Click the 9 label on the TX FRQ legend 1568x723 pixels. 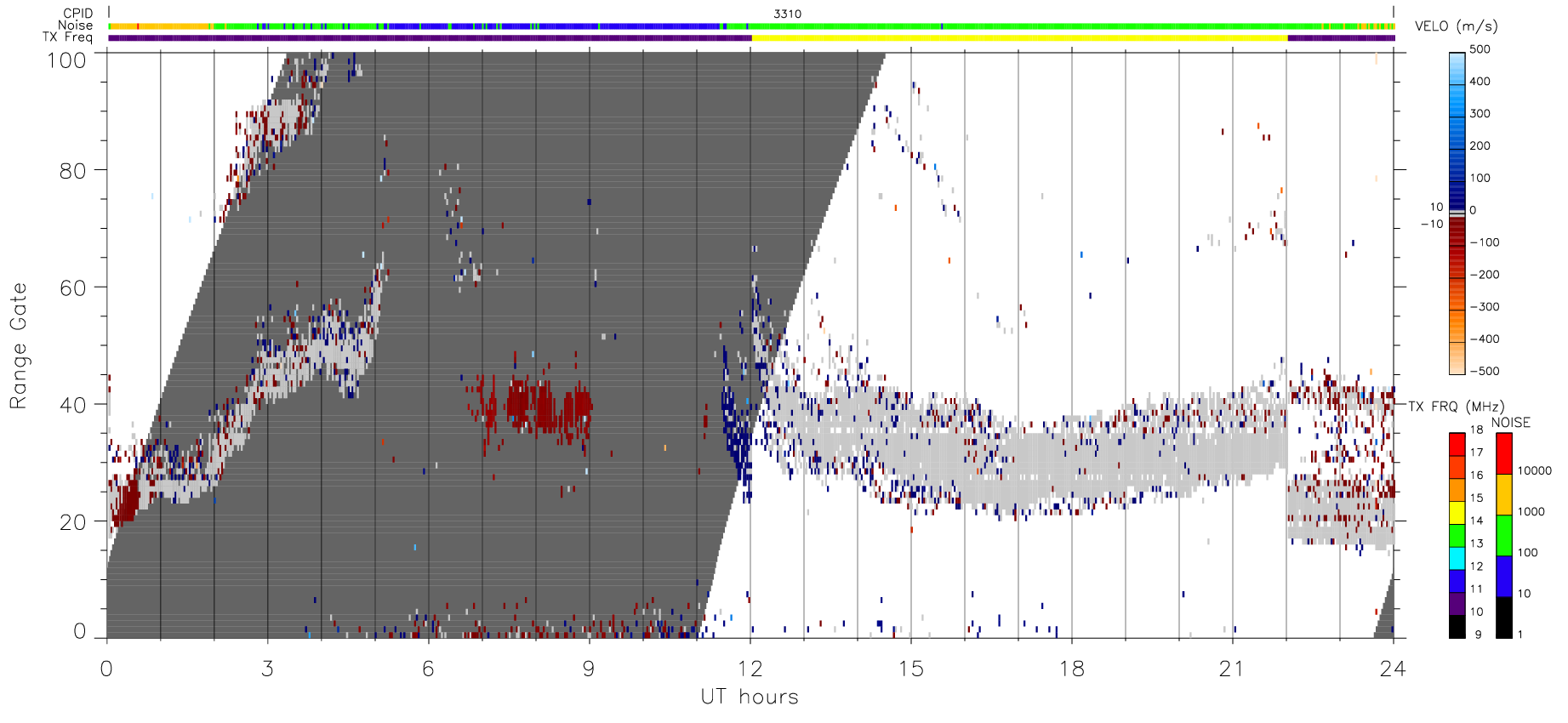1478,635
